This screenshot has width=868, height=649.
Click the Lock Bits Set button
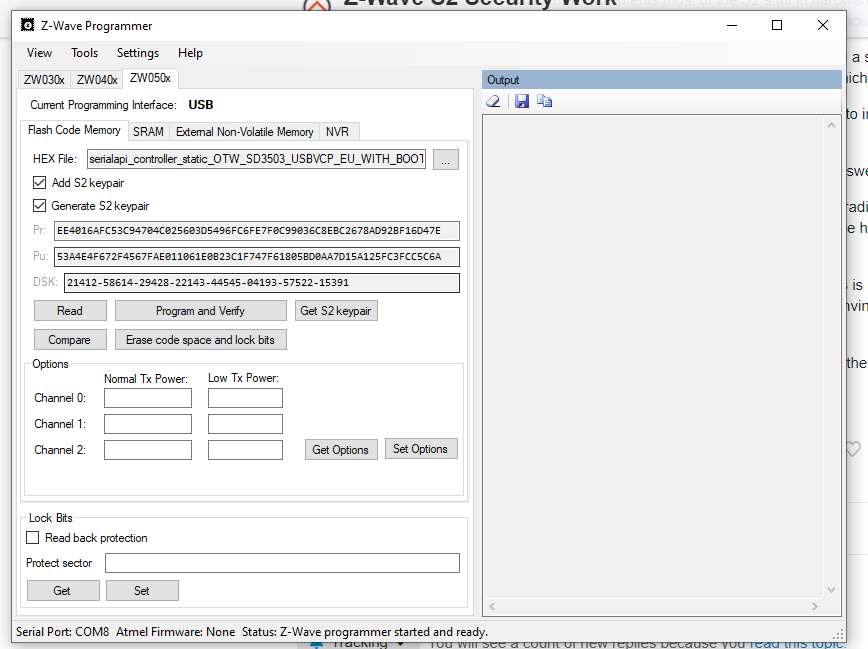(x=142, y=590)
